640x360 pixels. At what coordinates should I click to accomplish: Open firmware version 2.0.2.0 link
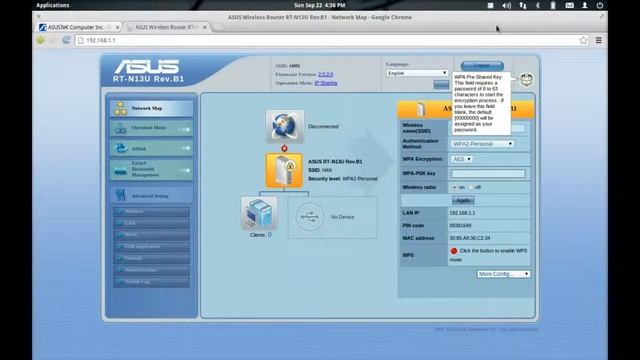[x=326, y=74]
